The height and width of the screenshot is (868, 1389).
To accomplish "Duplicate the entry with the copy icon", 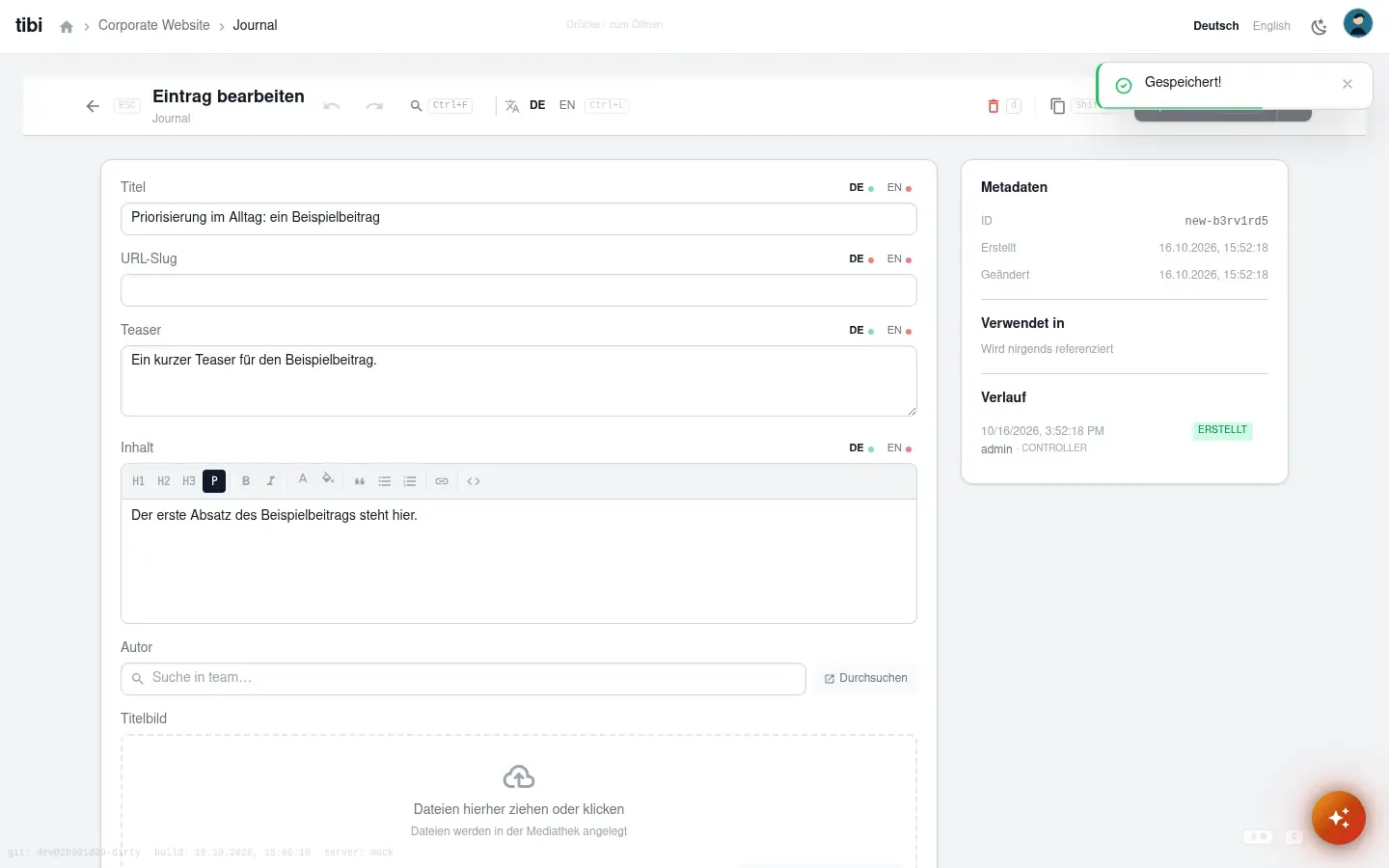I will 1057,106.
